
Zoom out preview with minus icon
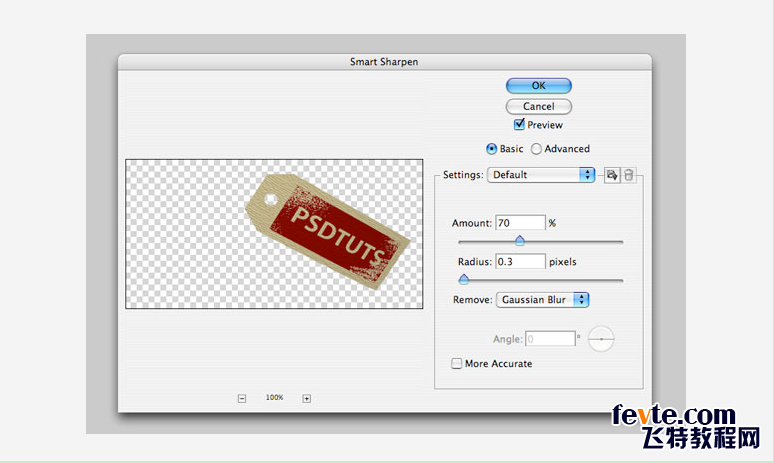point(242,398)
